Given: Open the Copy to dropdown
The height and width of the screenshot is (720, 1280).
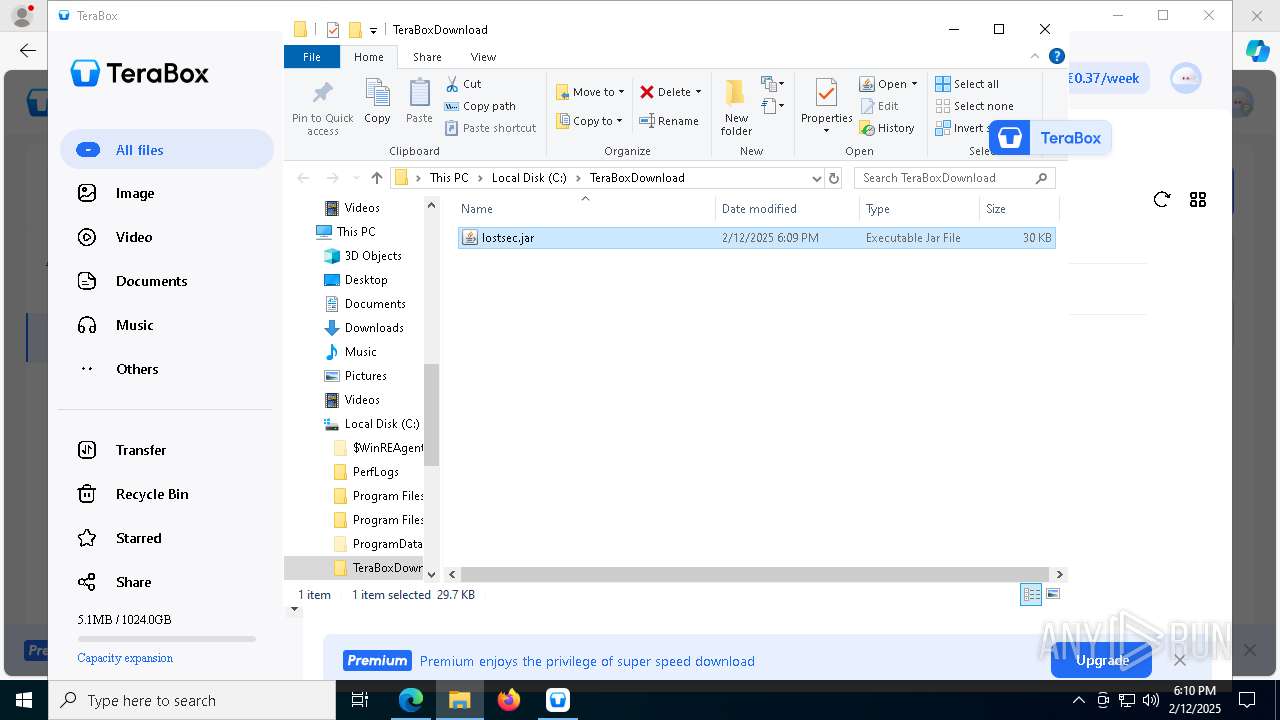Looking at the screenshot, I should 589,121.
